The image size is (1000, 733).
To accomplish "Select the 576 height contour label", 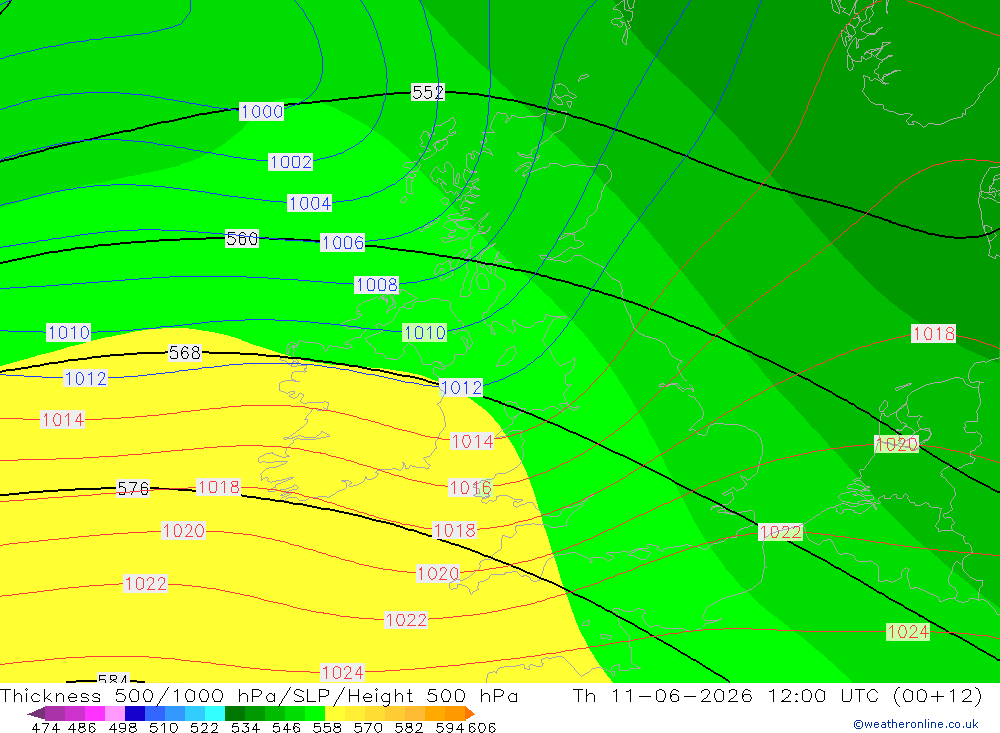I will pyautogui.click(x=133, y=489).
